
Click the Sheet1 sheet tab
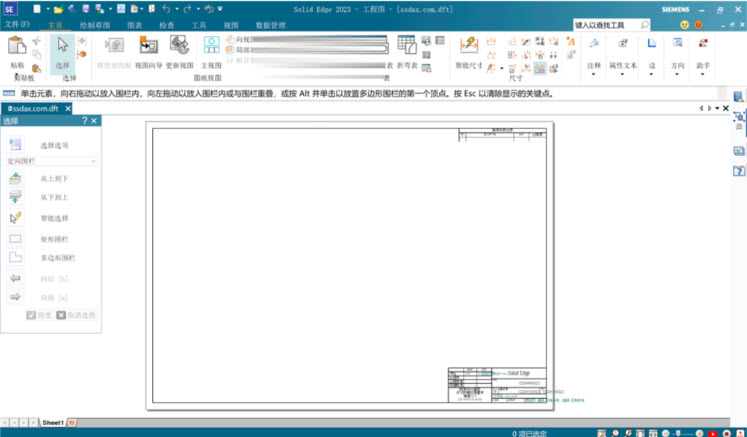[x=53, y=423]
